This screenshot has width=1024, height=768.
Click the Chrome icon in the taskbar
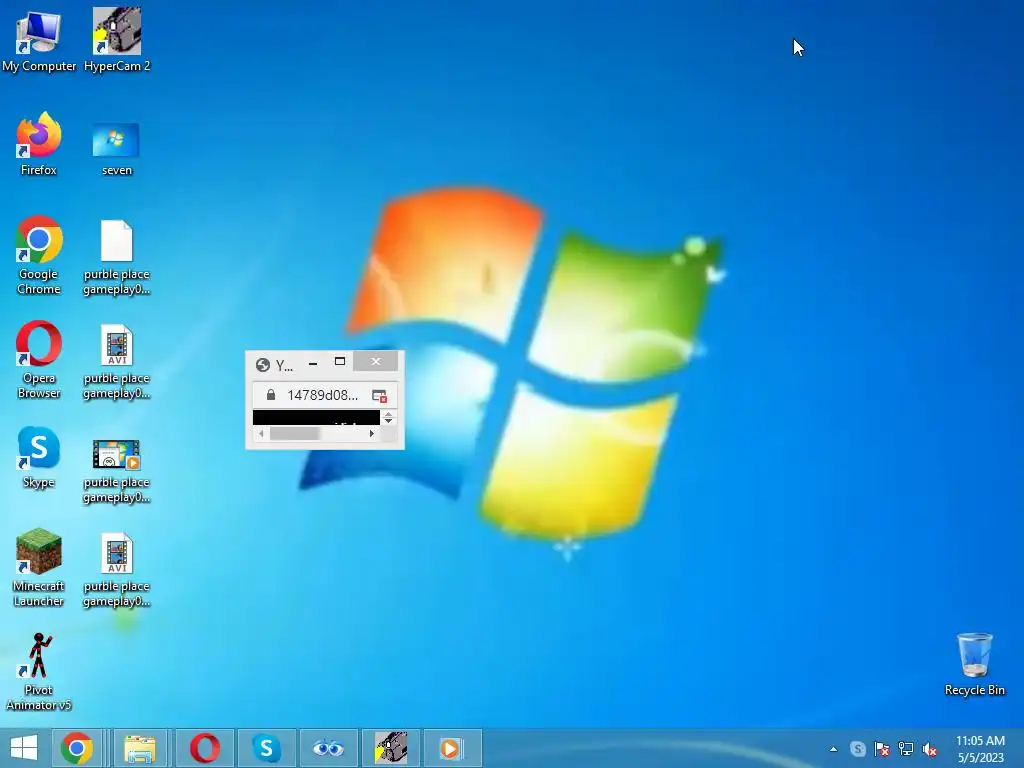(x=77, y=748)
